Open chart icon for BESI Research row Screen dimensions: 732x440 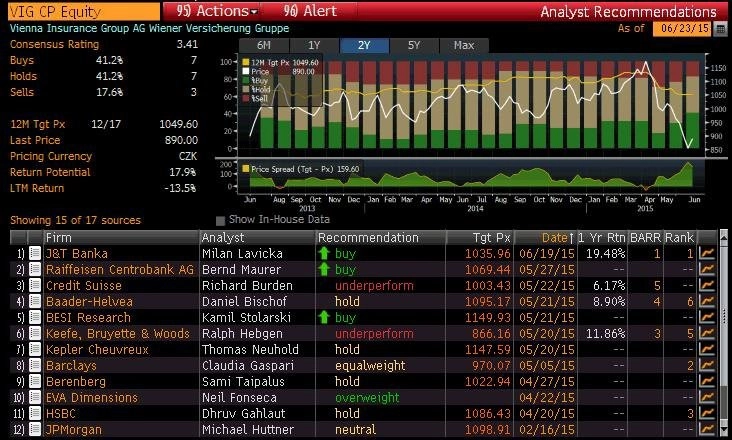(x=707, y=317)
